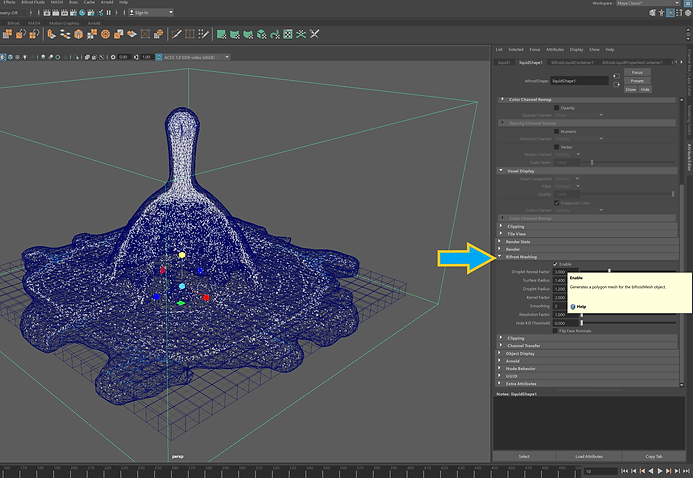Collapse the Bifrost Meshing section

click(587, 257)
